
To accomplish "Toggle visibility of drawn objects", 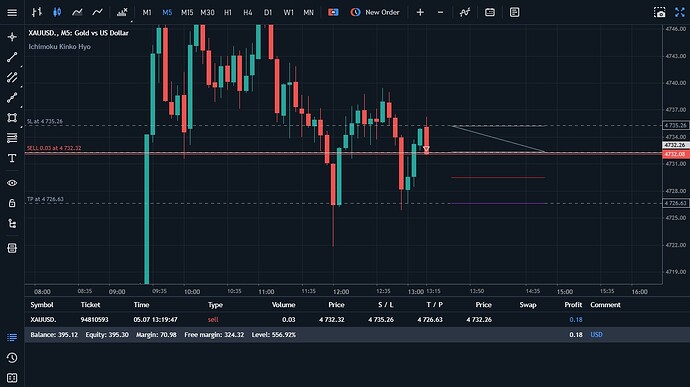I will click(12, 183).
